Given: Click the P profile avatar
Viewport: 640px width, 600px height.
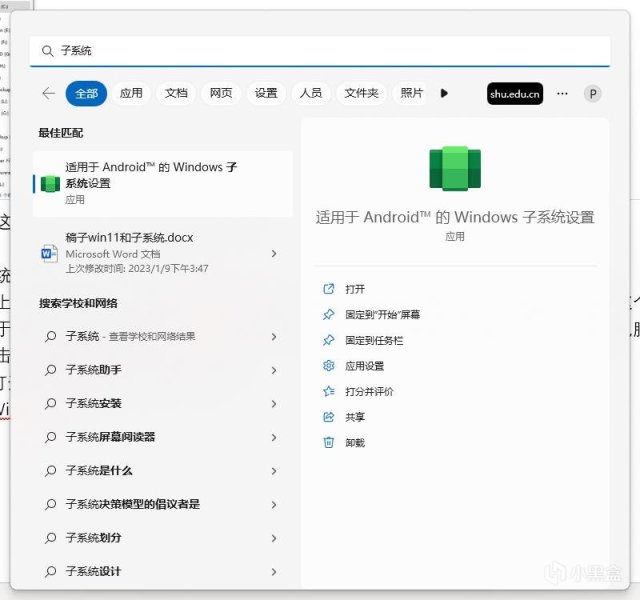Looking at the screenshot, I should coord(592,94).
